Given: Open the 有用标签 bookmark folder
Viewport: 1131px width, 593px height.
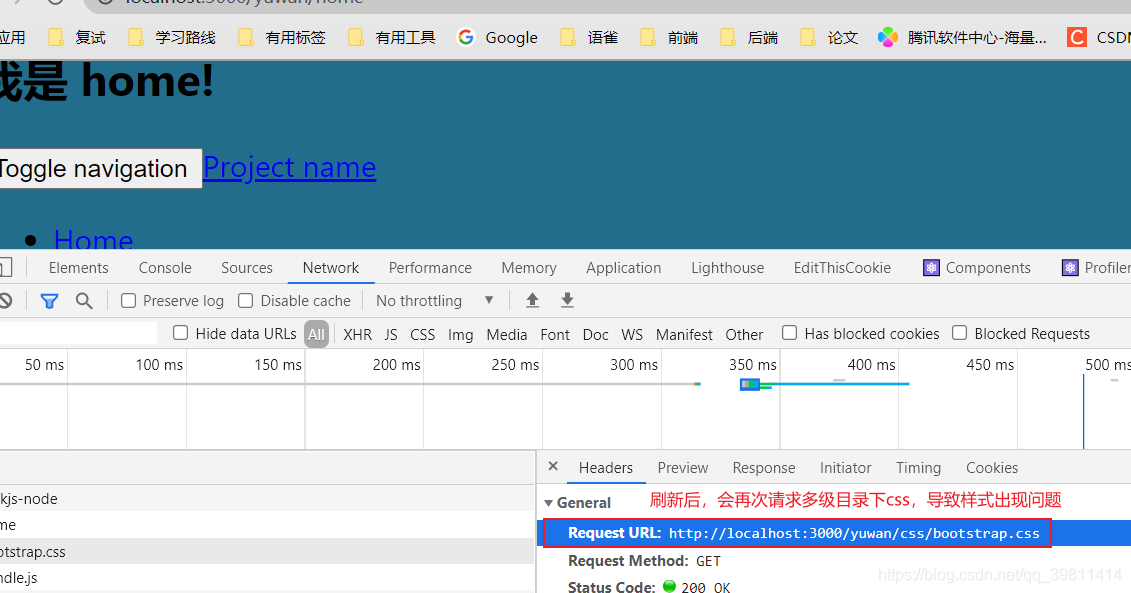Looking at the screenshot, I should click(x=282, y=37).
